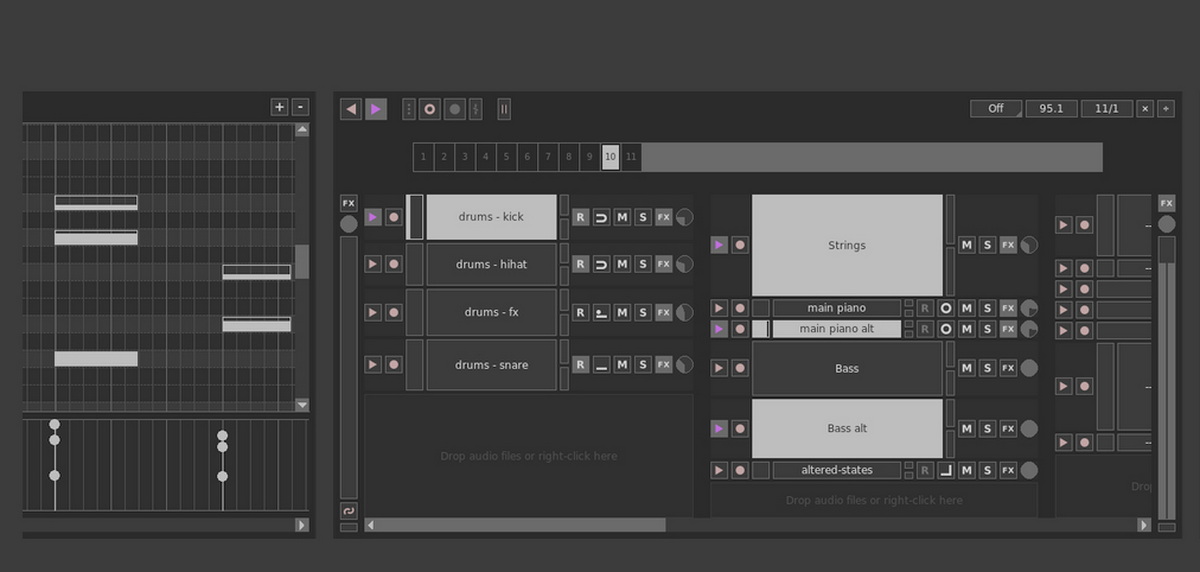The width and height of the screenshot is (1200, 572).
Task: Open the main piano sample button
Action: (837, 308)
